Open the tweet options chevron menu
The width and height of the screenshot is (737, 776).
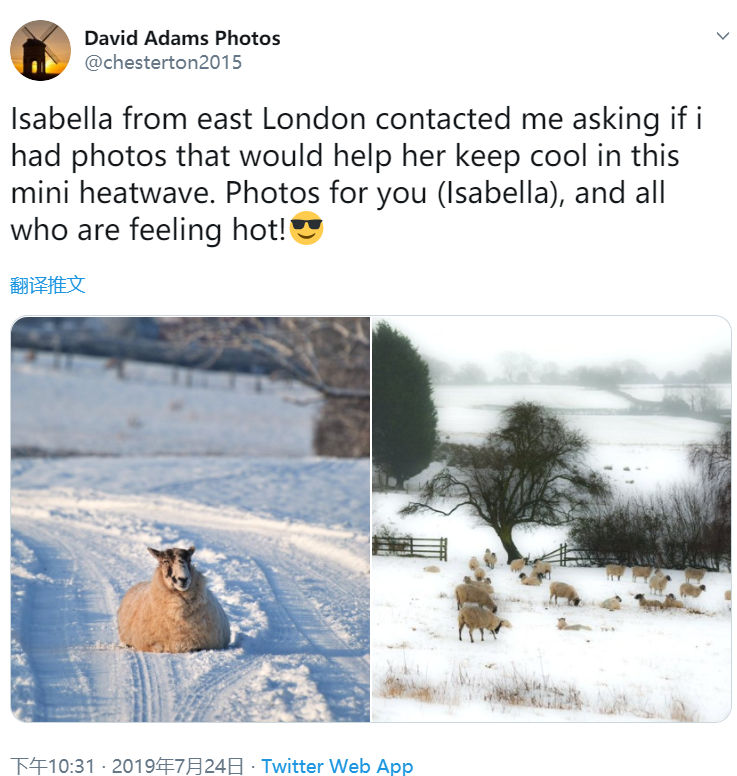pos(723,36)
